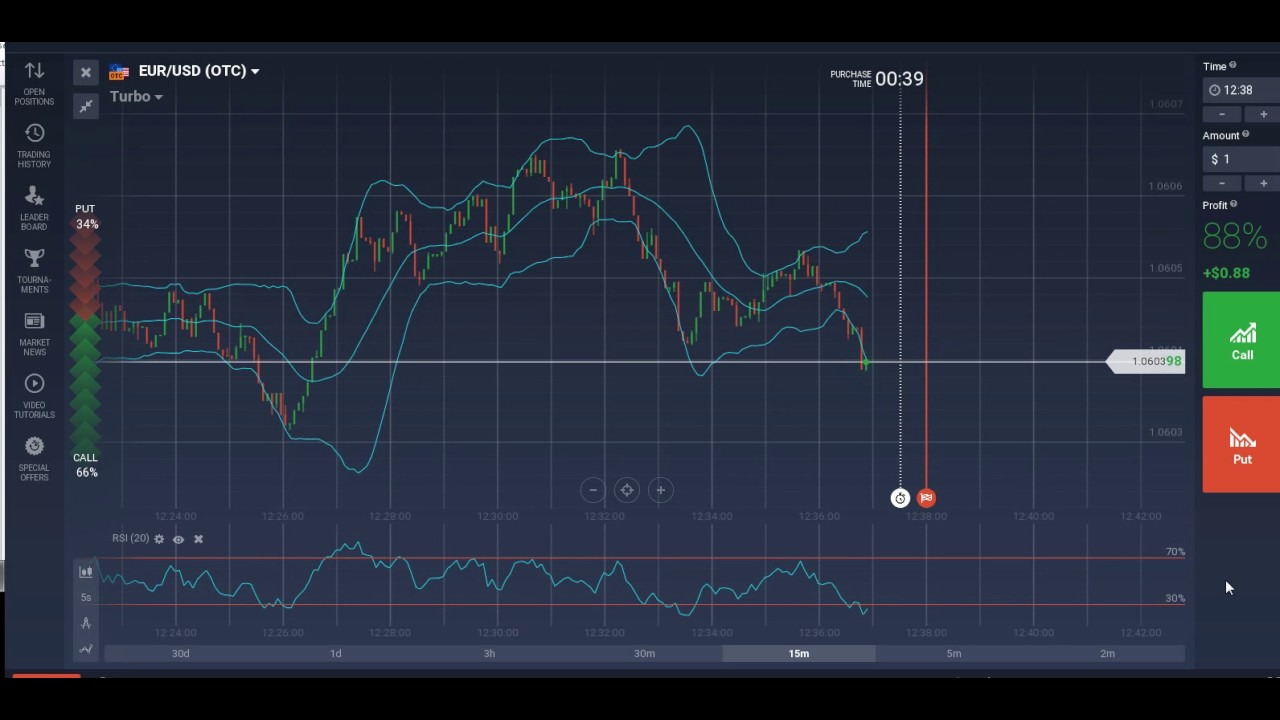The image size is (1280, 720).
Task: Click the EUR/USD flag icon
Action: coord(119,72)
